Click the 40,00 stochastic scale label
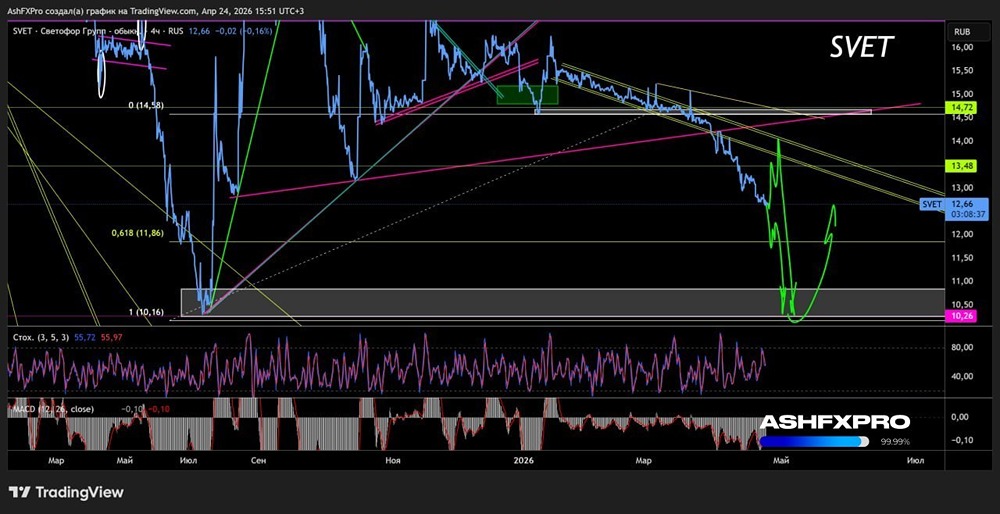1000x514 pixels. [x=962, y=376]
